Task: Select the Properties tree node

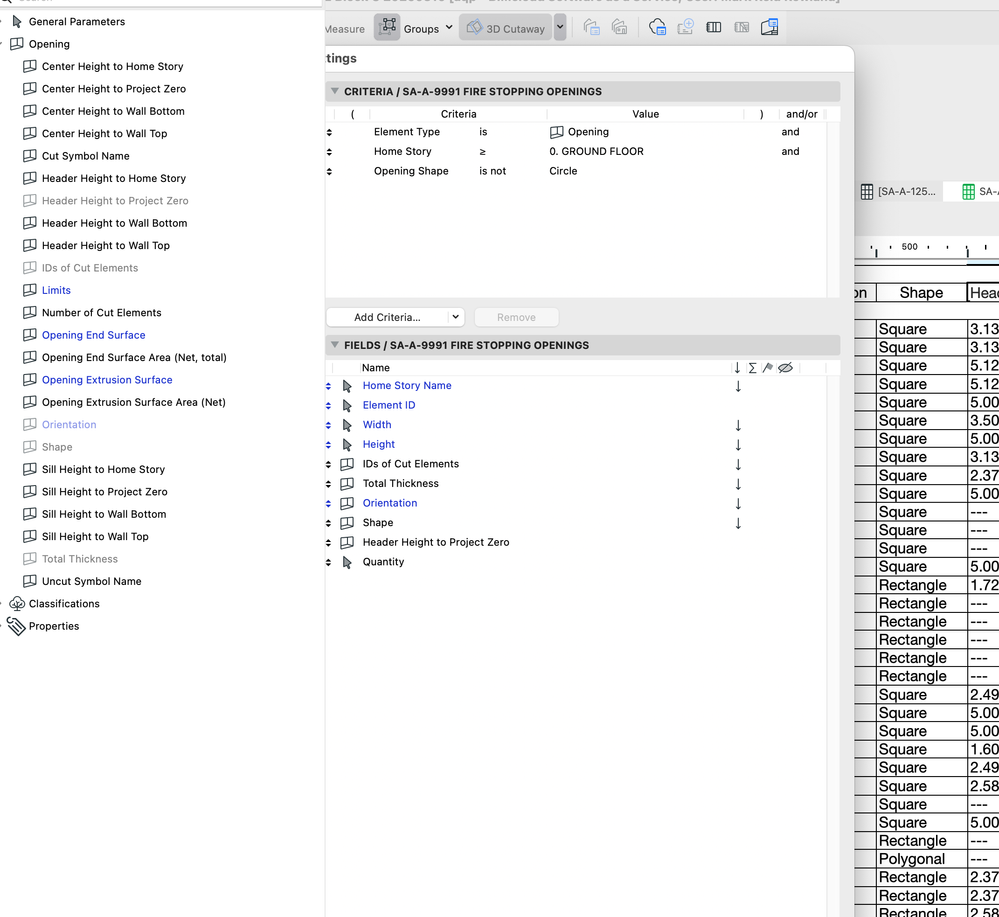Action: 54,626
